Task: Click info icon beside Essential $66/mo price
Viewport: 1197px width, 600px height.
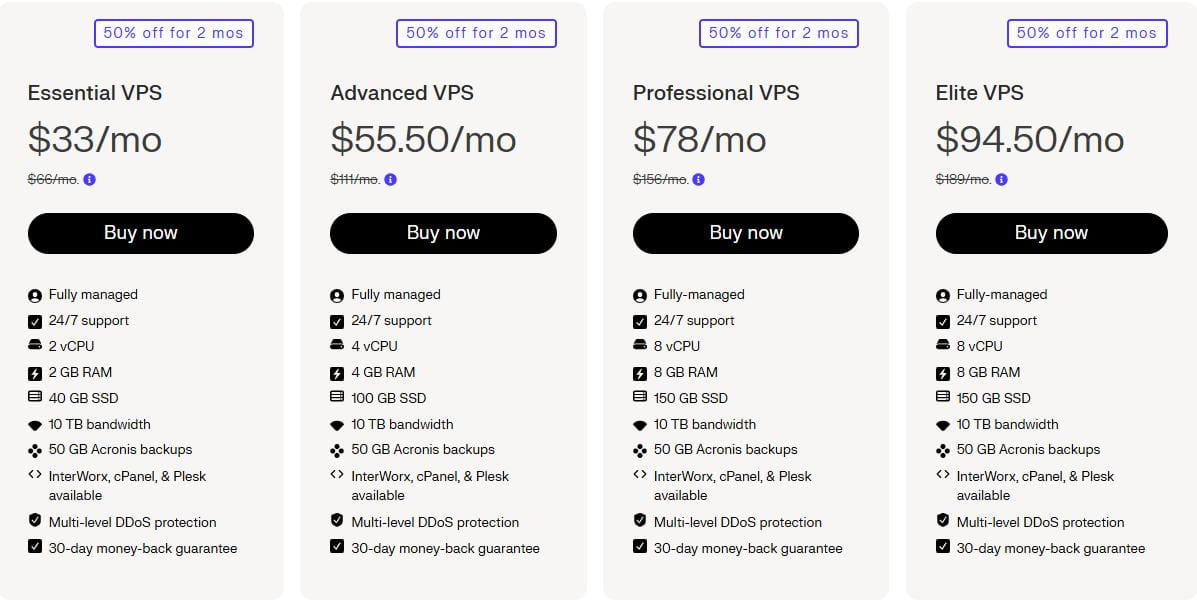Action: (90, 180)
